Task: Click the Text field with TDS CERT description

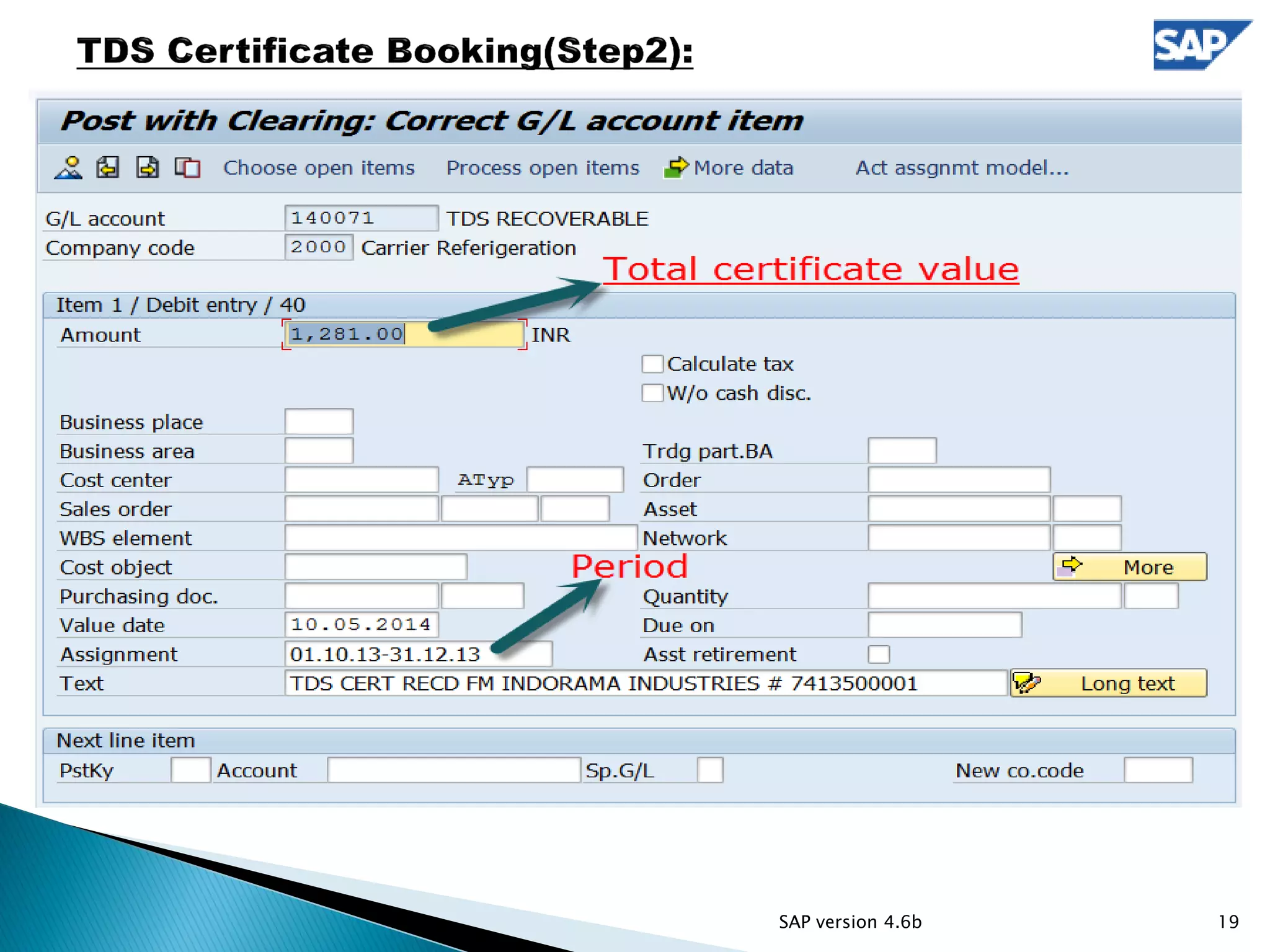Action: (646, 683)
